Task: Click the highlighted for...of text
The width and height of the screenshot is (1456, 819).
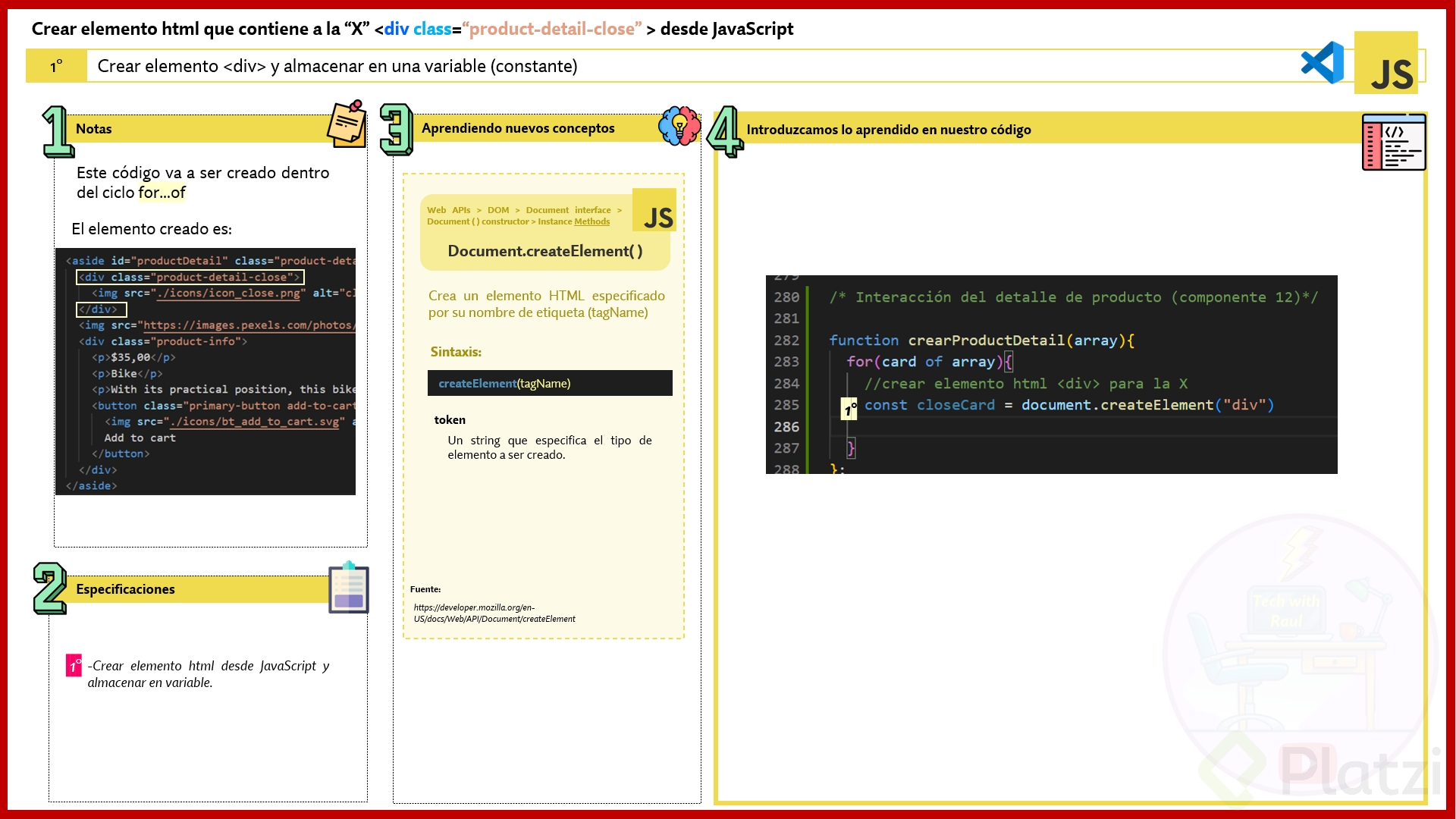Action: [x=162, y=193]
